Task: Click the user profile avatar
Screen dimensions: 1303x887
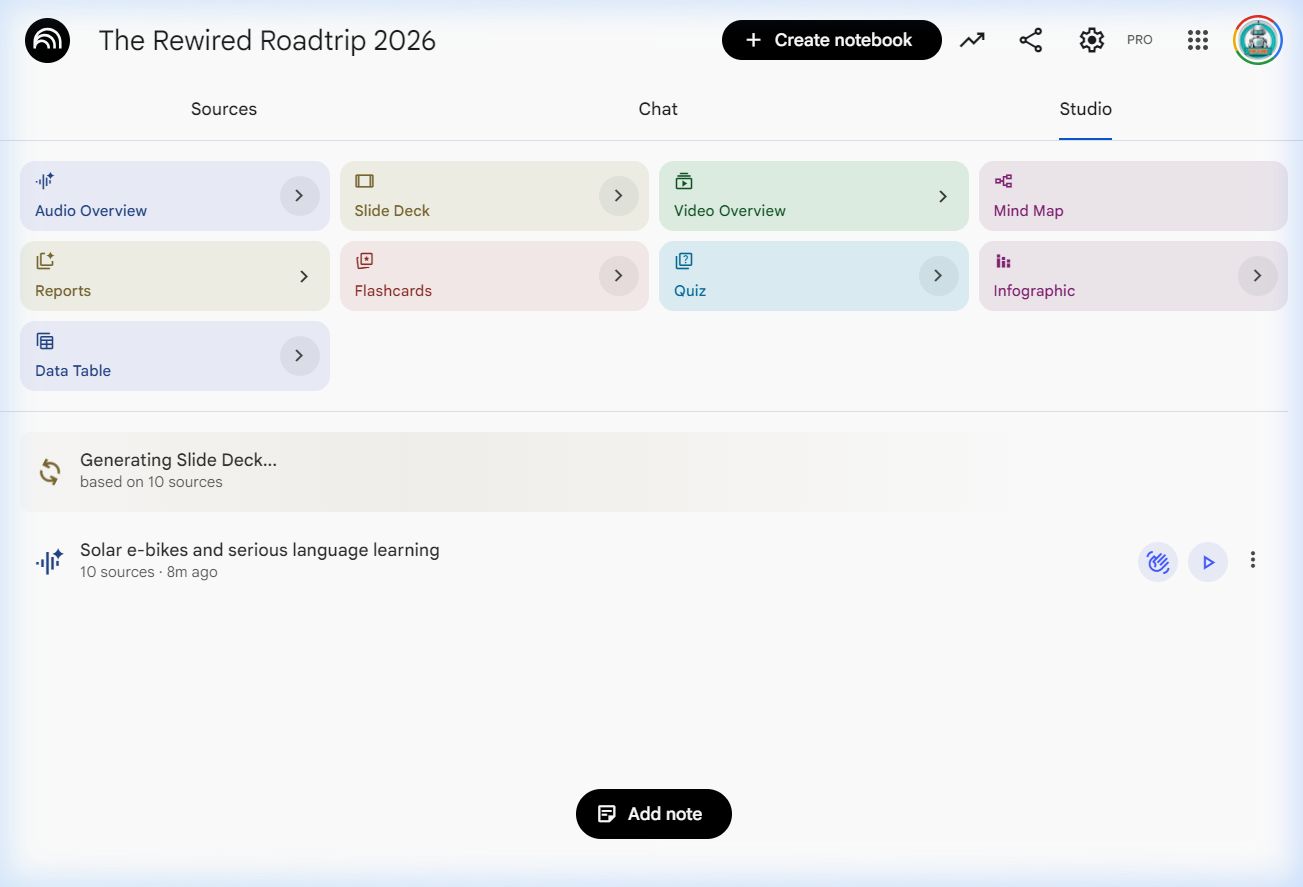Action: click(x=1257, y=40)
